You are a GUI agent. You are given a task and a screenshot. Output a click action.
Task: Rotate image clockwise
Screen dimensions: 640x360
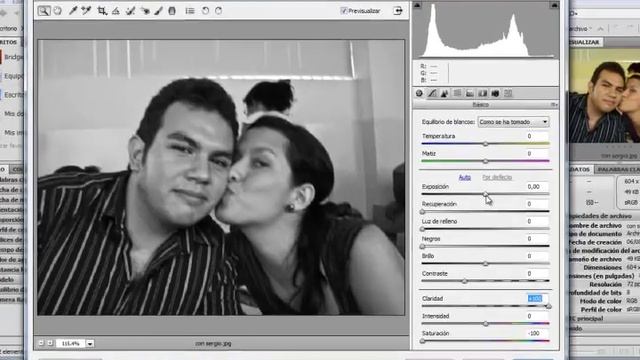click(x=218, y=11)
